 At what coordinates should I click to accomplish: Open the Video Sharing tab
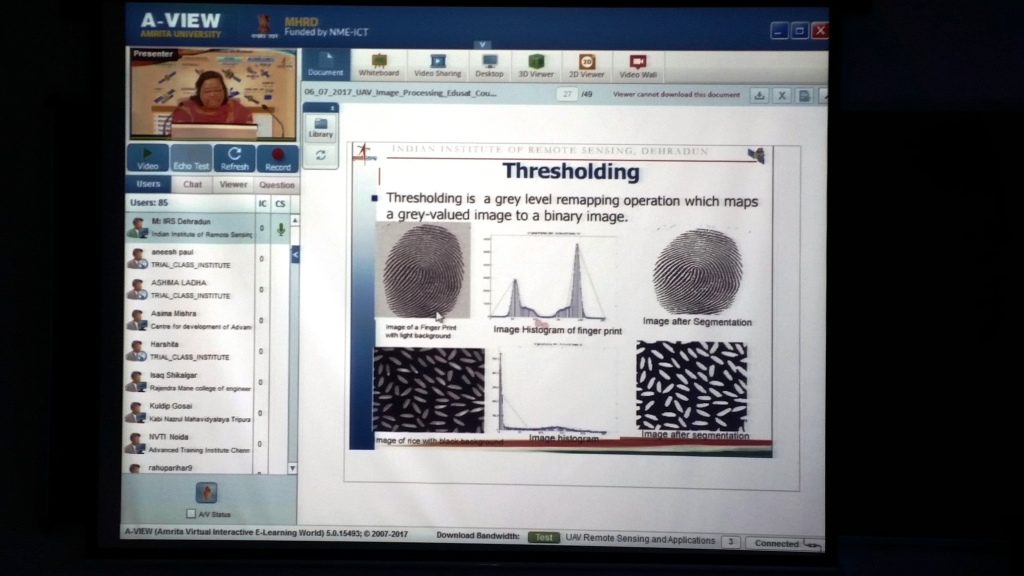click(438, 65)
